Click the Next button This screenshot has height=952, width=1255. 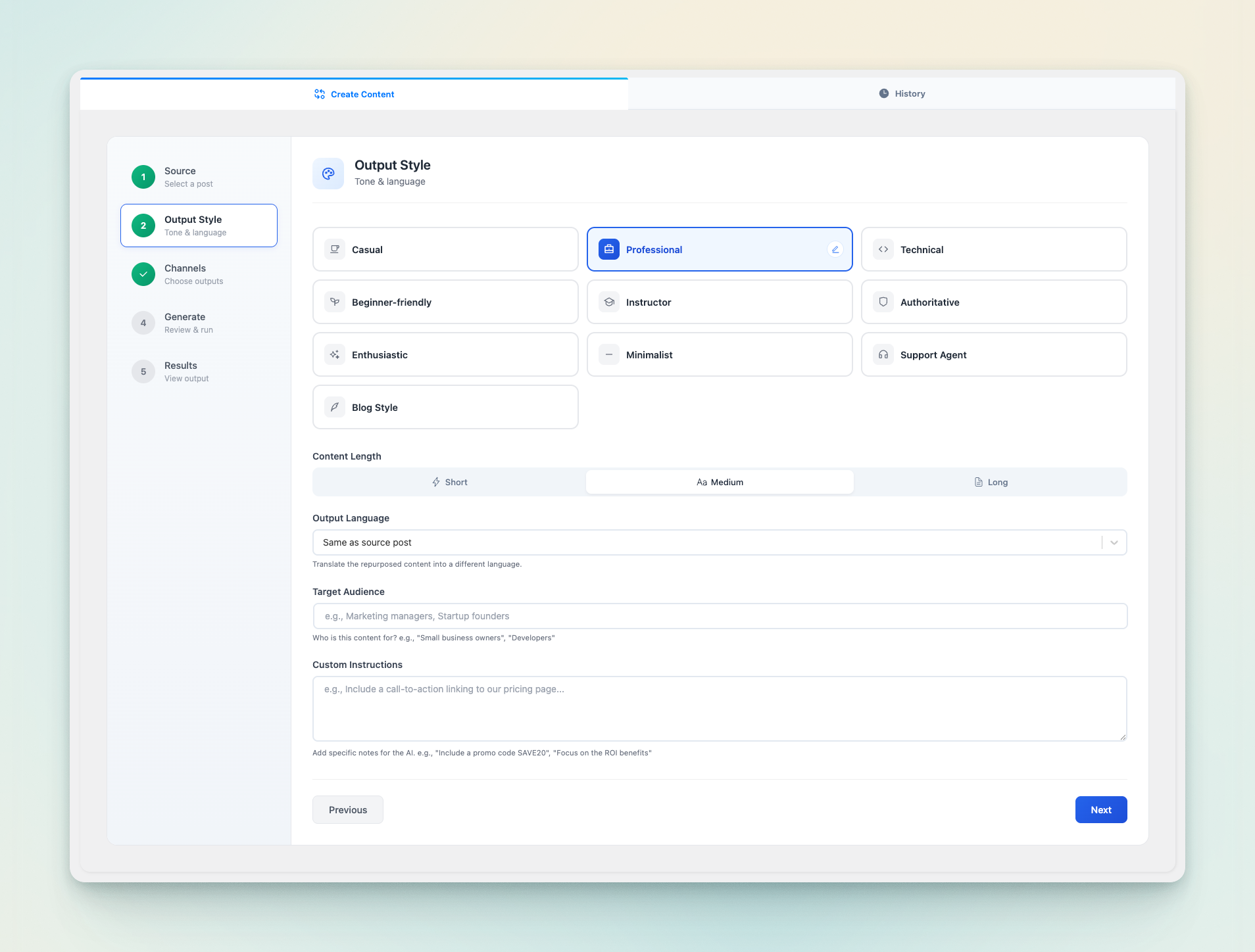tap(1100, 809)
